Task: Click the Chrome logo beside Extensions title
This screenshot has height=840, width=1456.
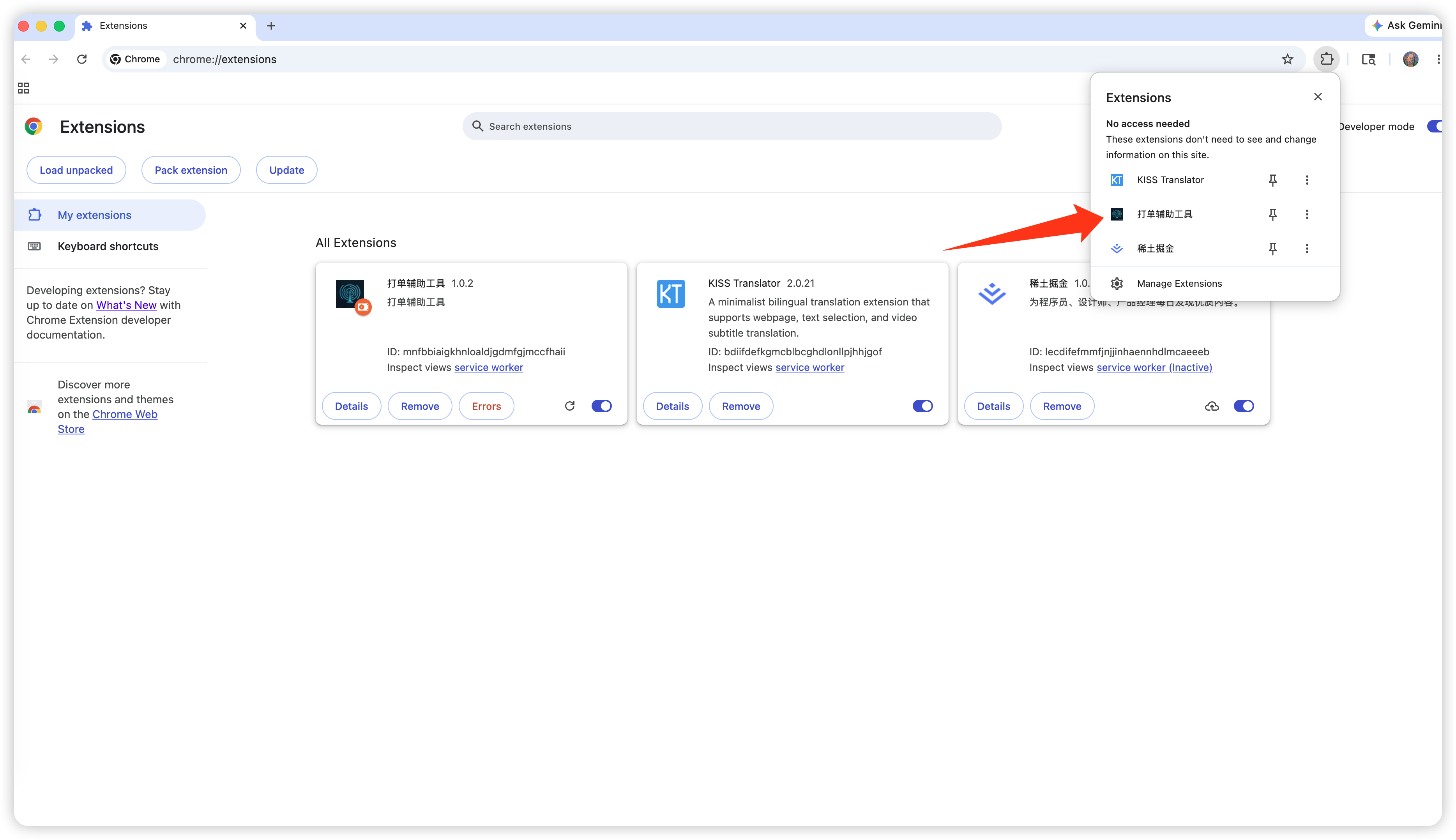Action: (x=34, y=126)
